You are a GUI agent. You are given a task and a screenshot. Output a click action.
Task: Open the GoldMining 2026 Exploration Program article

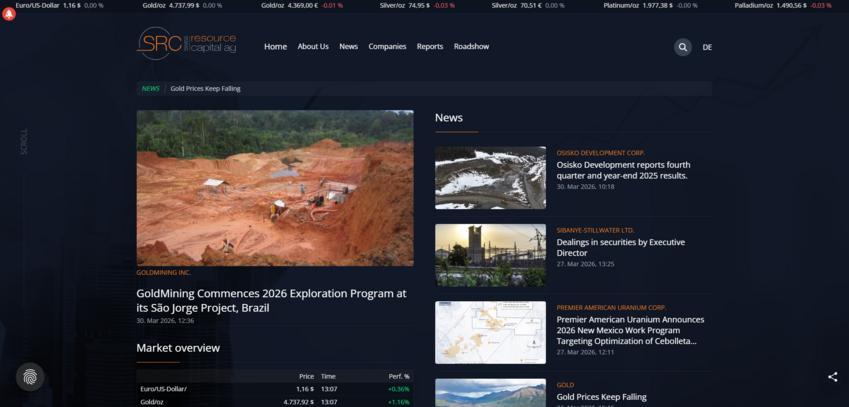point(271,300)
